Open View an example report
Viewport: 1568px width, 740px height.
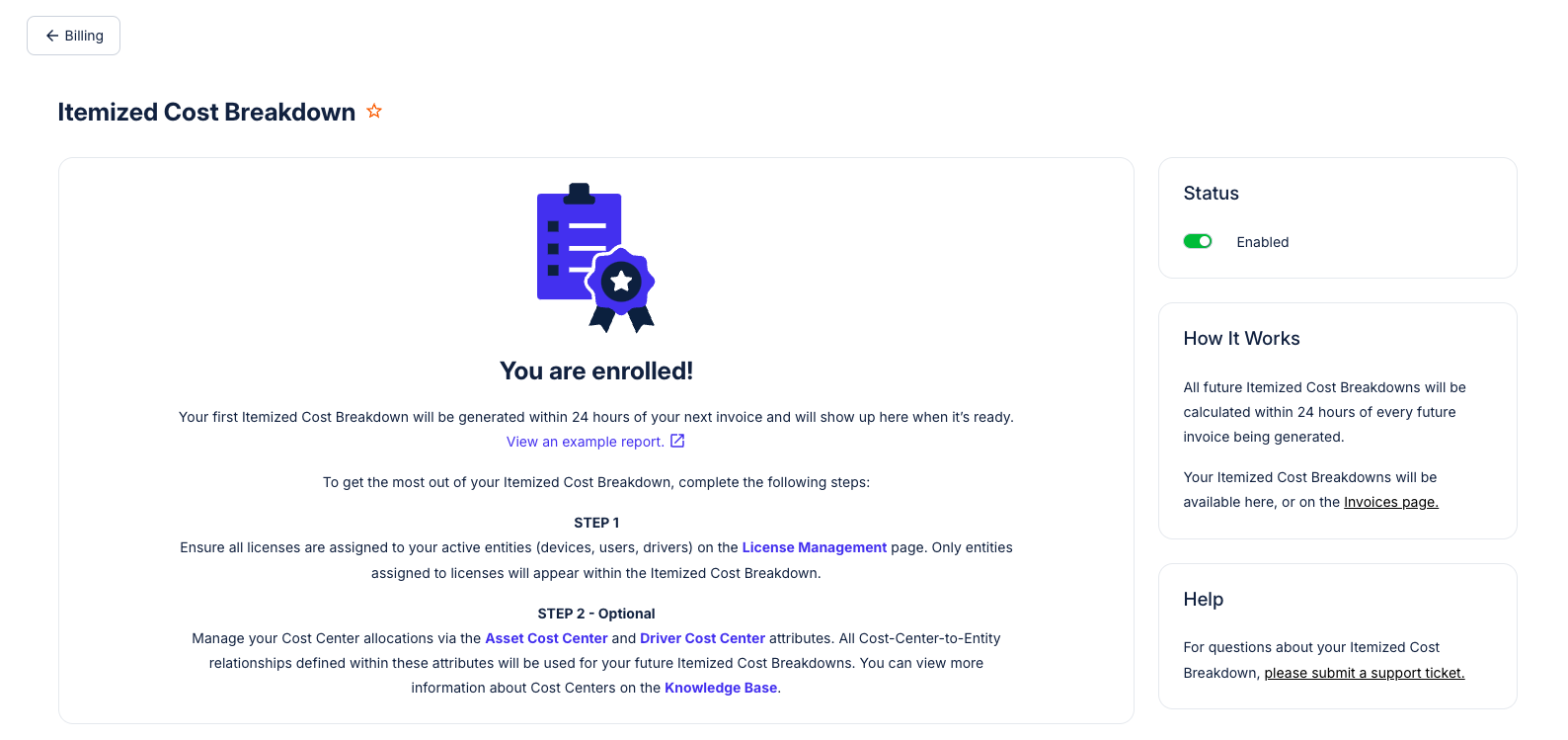pyautogui.click(x=585, y=441)
